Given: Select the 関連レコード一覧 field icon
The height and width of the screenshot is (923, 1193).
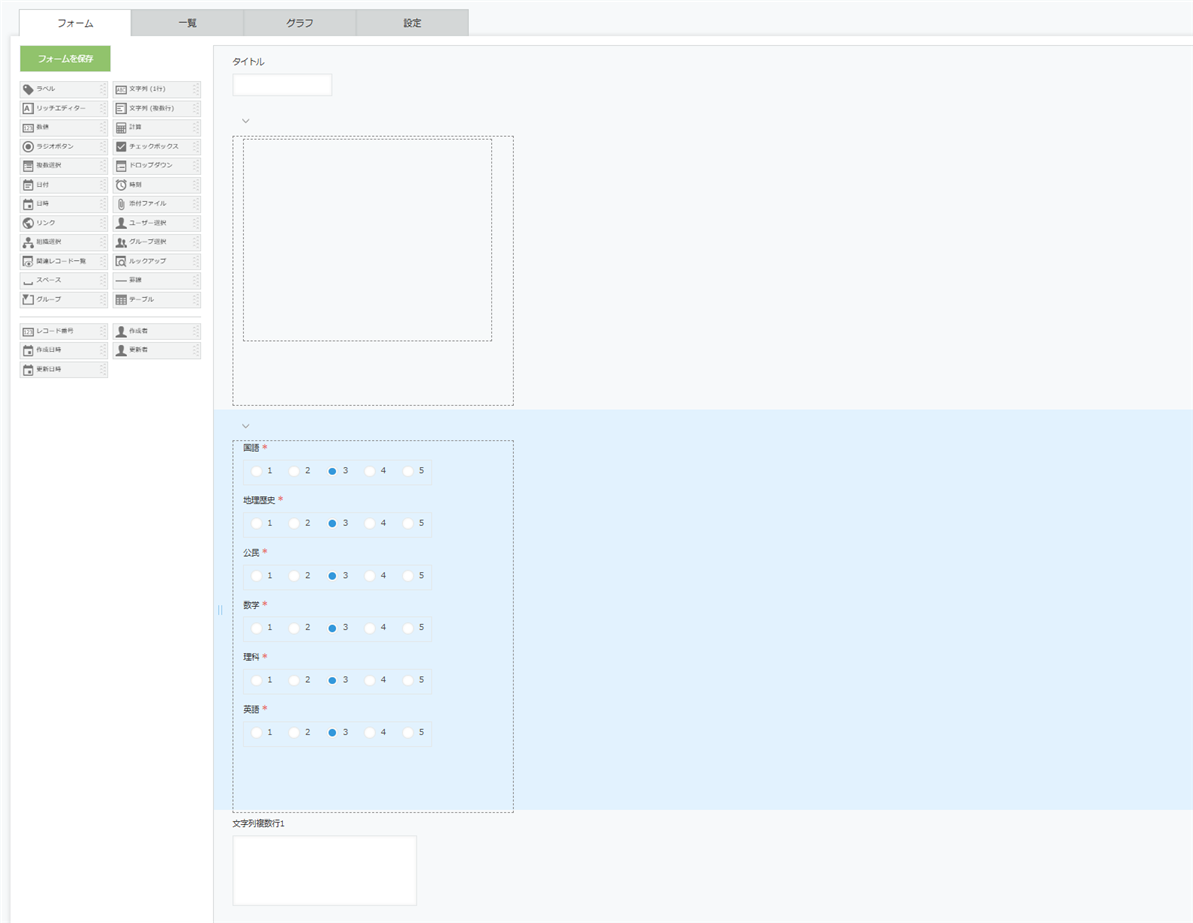Looking at the screenshot, I should (x=28, y=261).
